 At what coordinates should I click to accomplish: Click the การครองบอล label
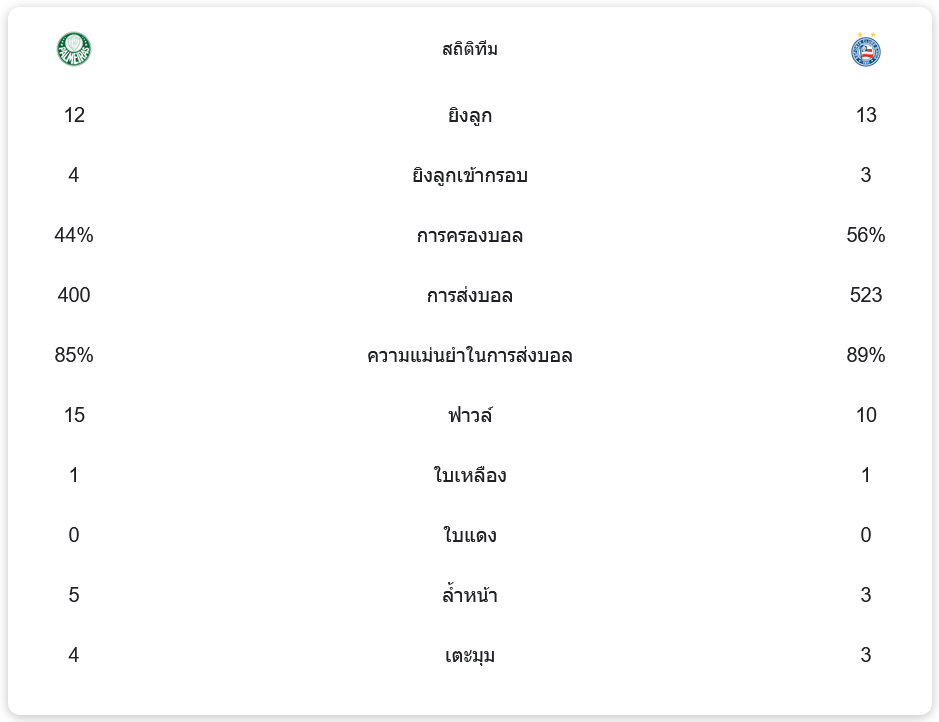coord(470,236)
